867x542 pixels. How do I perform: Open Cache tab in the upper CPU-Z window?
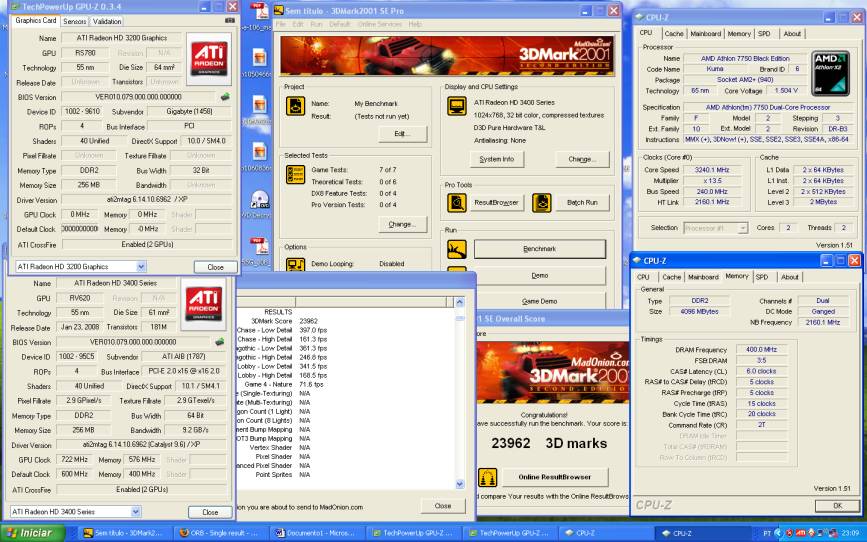point(673,34)
